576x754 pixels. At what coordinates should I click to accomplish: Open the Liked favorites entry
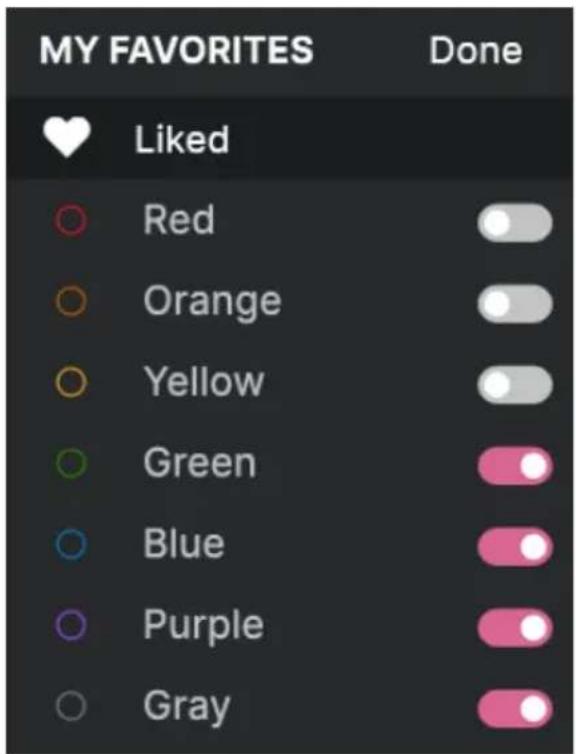point(288,138)
